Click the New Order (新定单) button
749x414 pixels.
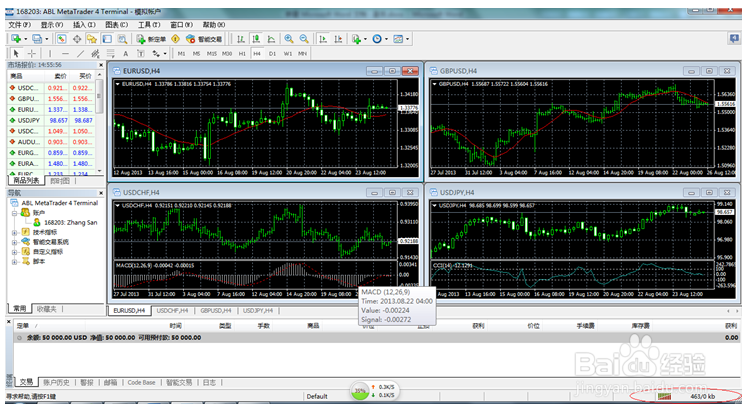click(x=151, y=39)
